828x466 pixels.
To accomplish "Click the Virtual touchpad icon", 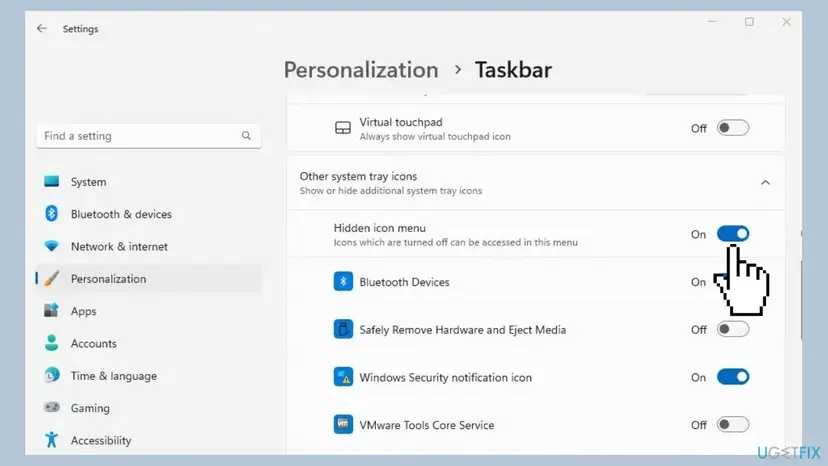I will click(x=343, y=128).
